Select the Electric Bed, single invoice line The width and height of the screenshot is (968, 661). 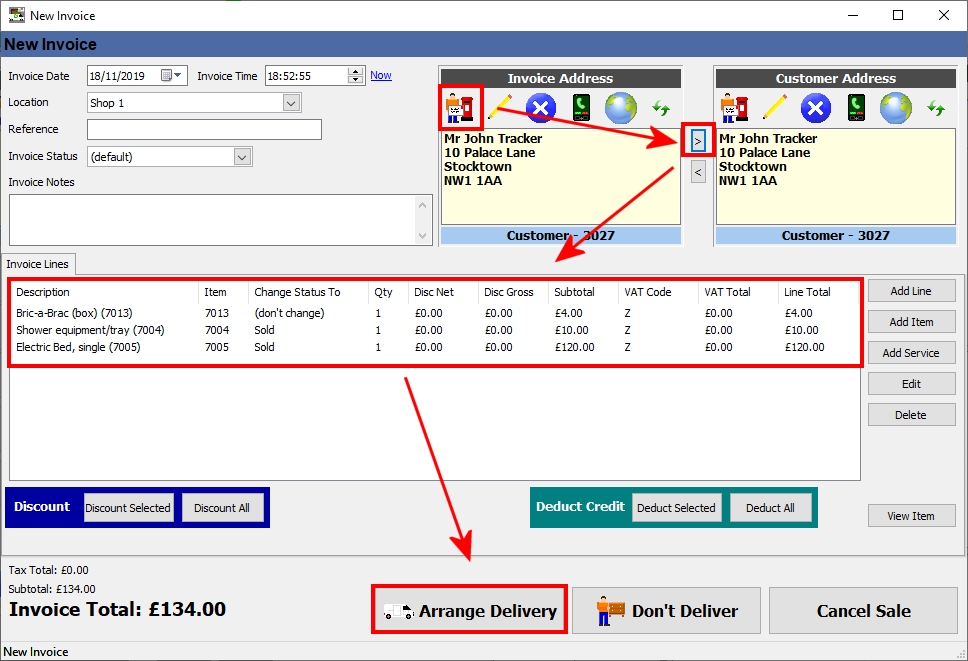pyautogui.click(x=78, y=347)
